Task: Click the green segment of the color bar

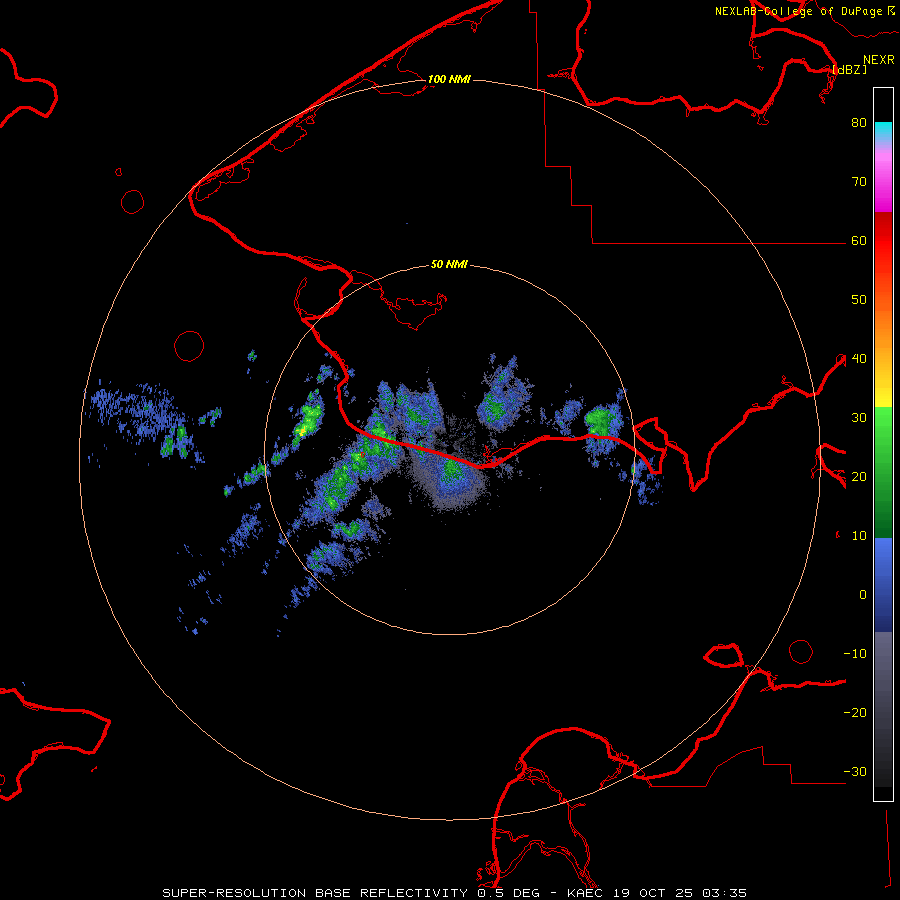Action: pyautogui.click(x=883, y=472)
